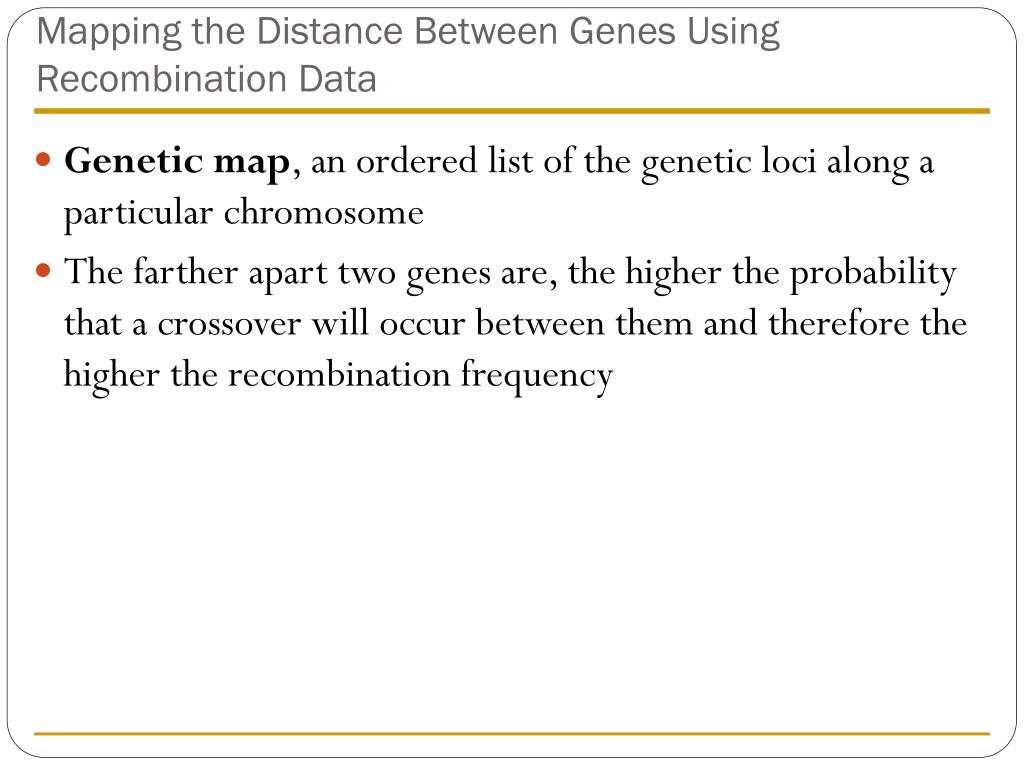Click the gold line at slide bottom
The image size is (1024, 768).
tap(512, 733)
